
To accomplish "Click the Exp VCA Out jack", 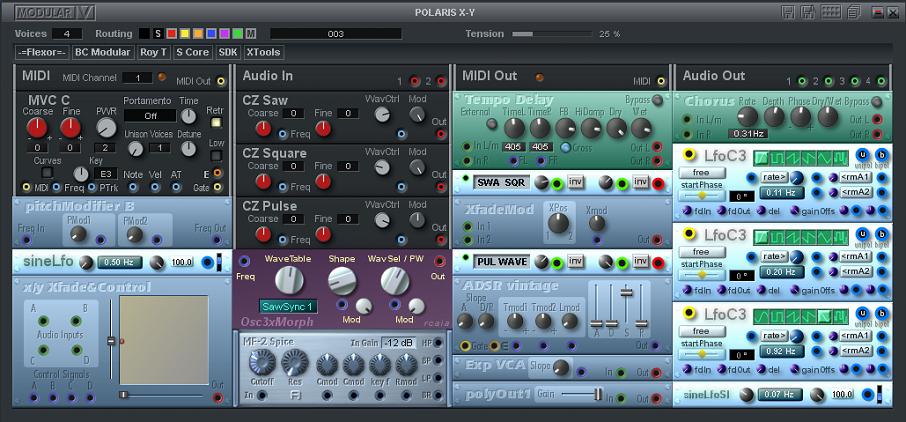I will pyautogui.click(x=656, y=373).
